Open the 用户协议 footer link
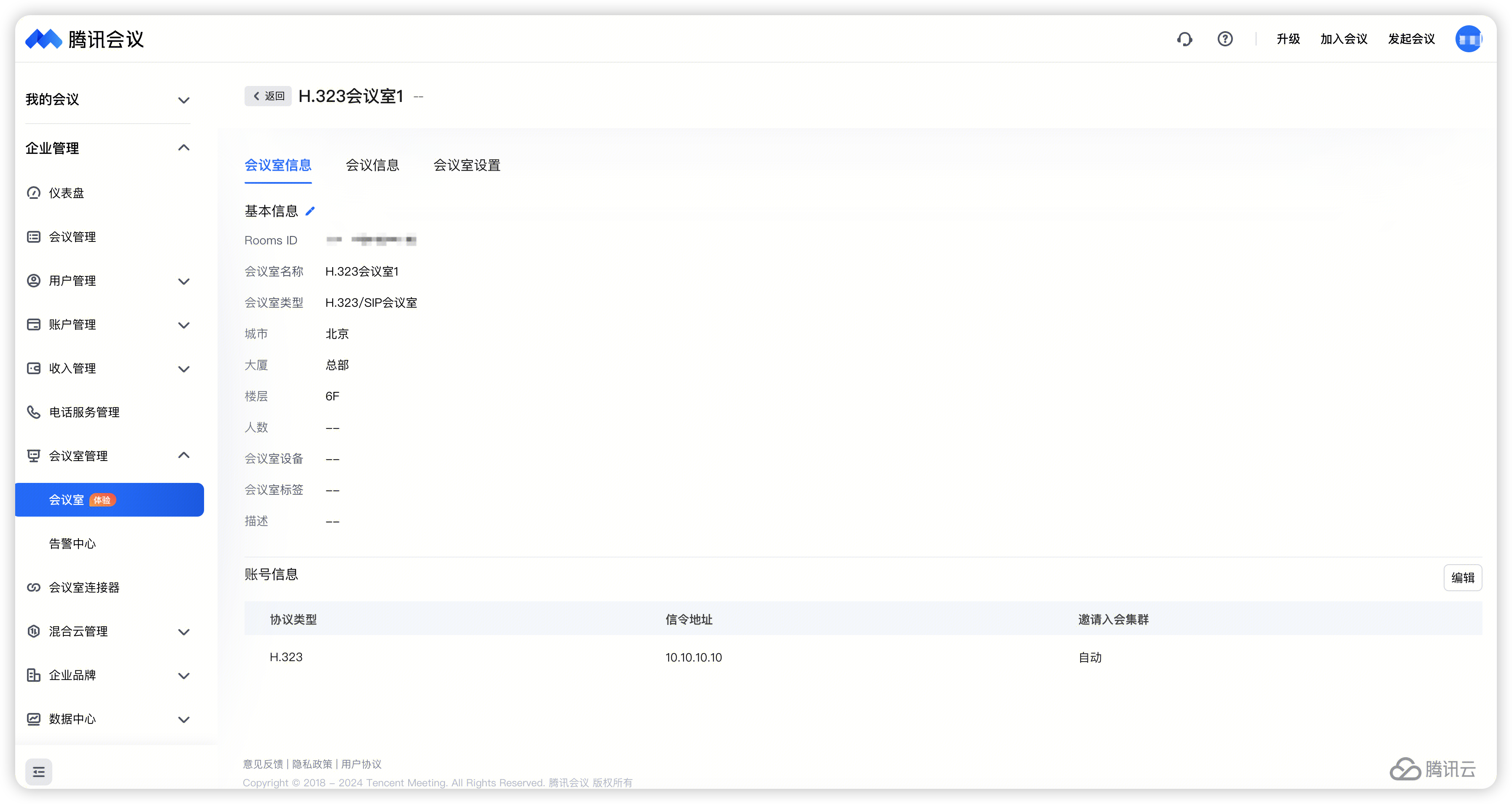The height and width of the screenshot is (804, 1512). coord(362,764)
